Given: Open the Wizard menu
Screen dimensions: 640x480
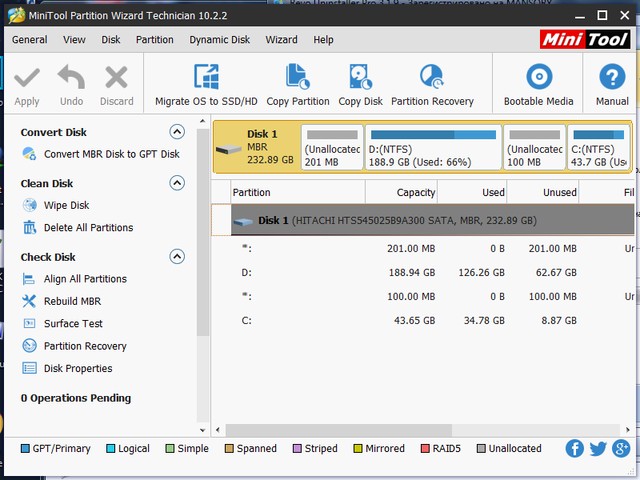Looking at the screenshot, I should pyautogui.click(x=281, y=40).
